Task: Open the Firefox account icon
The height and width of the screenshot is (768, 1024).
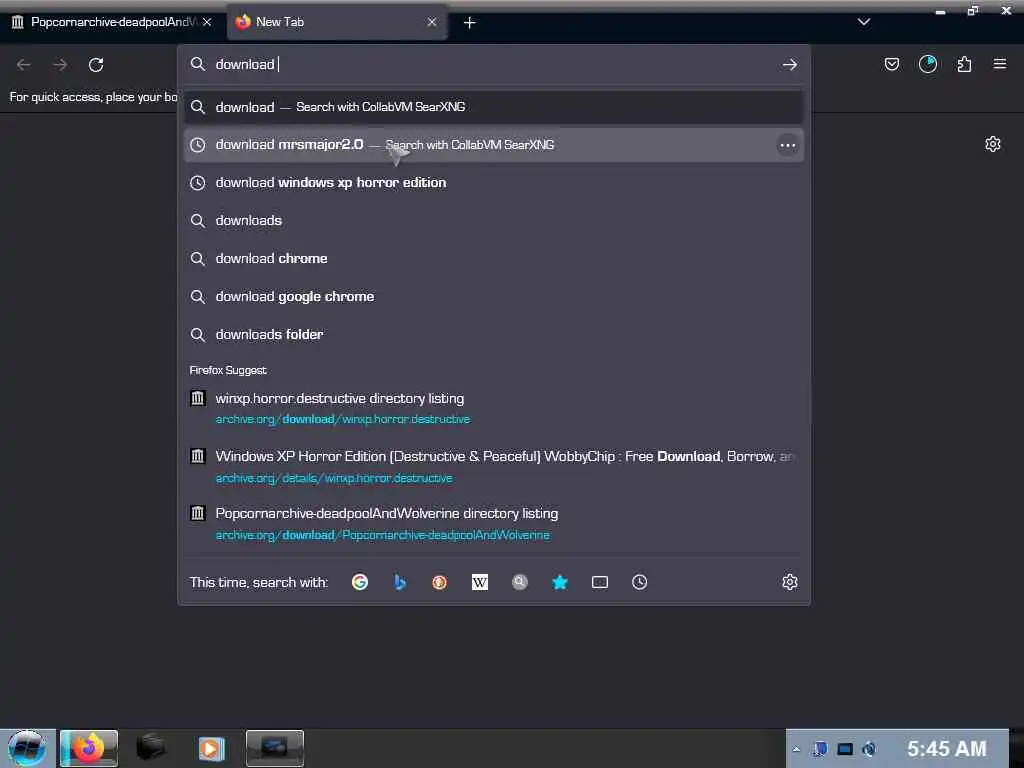Action: 928,64
